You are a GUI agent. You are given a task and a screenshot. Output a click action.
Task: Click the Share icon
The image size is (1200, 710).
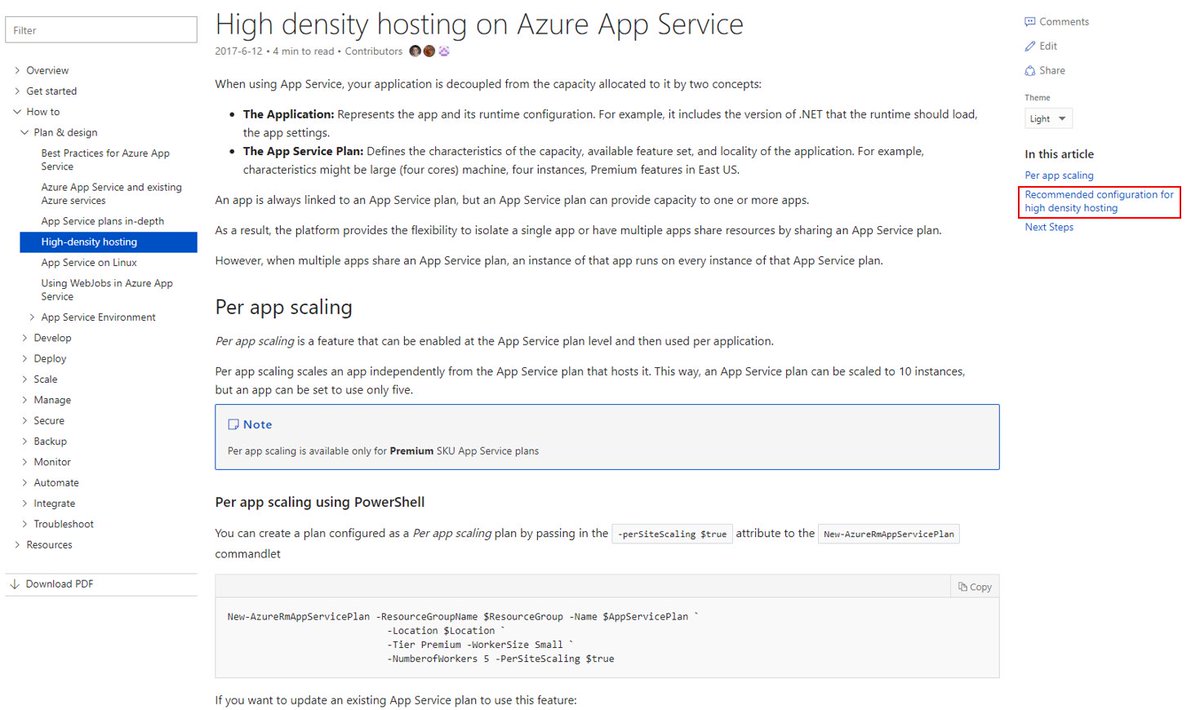tap(1030, 71)
